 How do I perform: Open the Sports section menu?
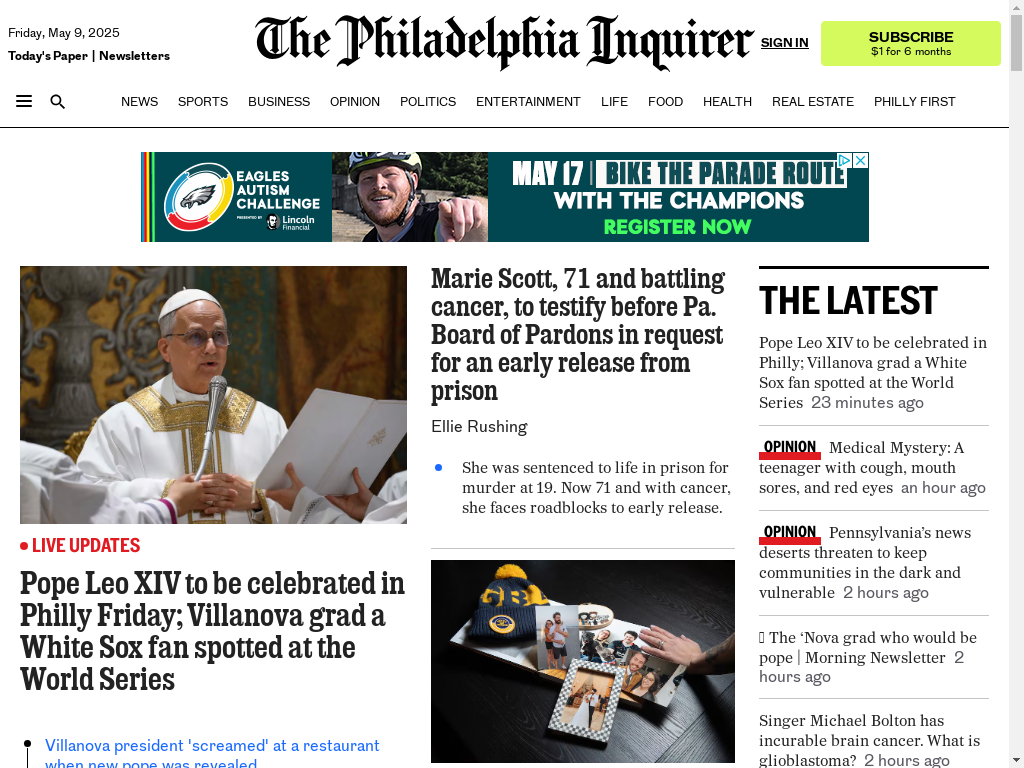tap(202, 102)
